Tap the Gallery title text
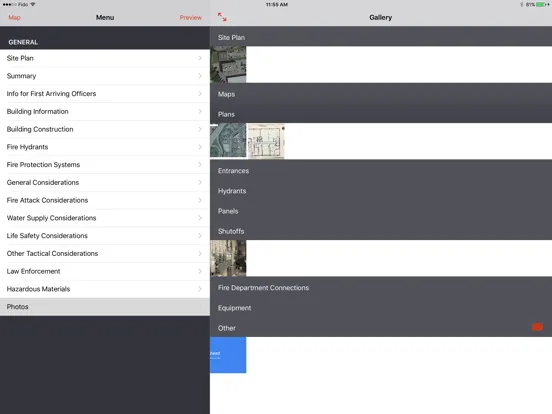Screen dimensions: 552x414 pyautogui.click(x=381, y=17)
